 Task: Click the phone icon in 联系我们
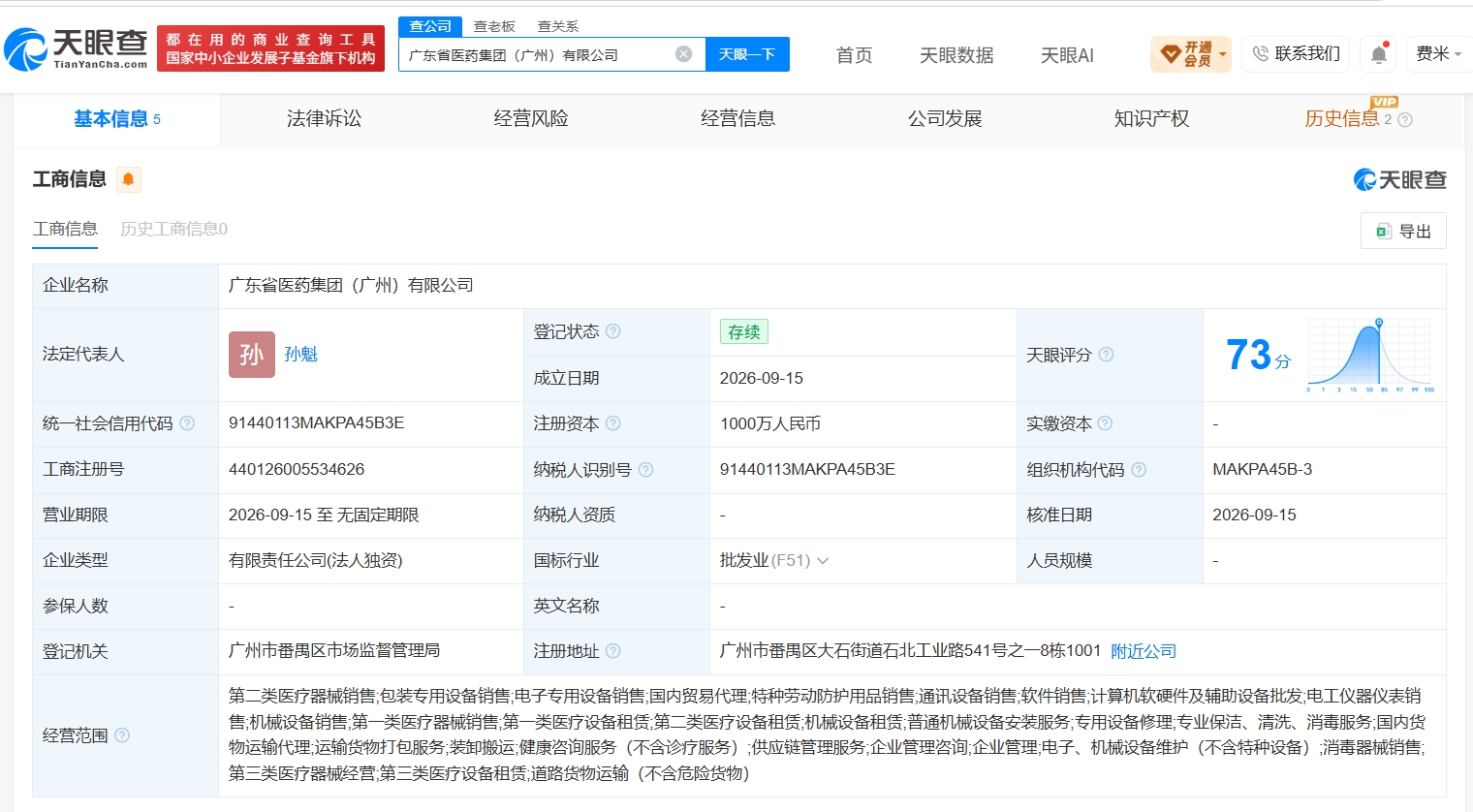[1260, 54]
